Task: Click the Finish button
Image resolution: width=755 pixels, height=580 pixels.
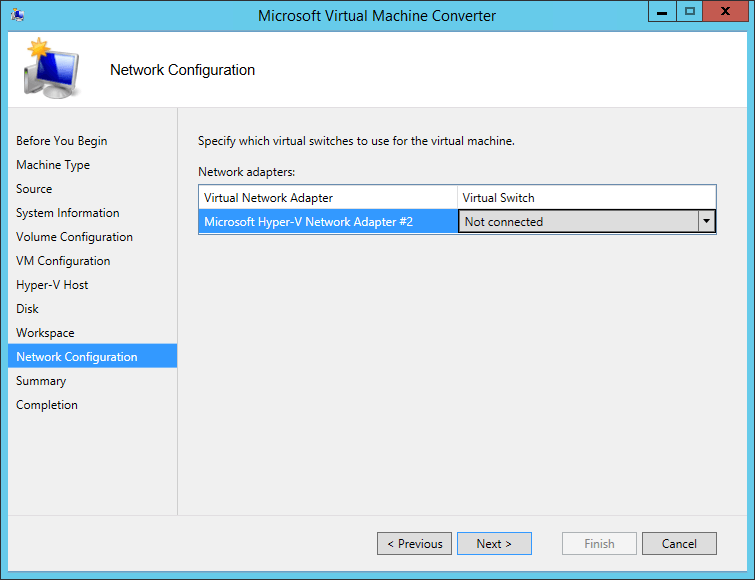Action: [599, 543]
